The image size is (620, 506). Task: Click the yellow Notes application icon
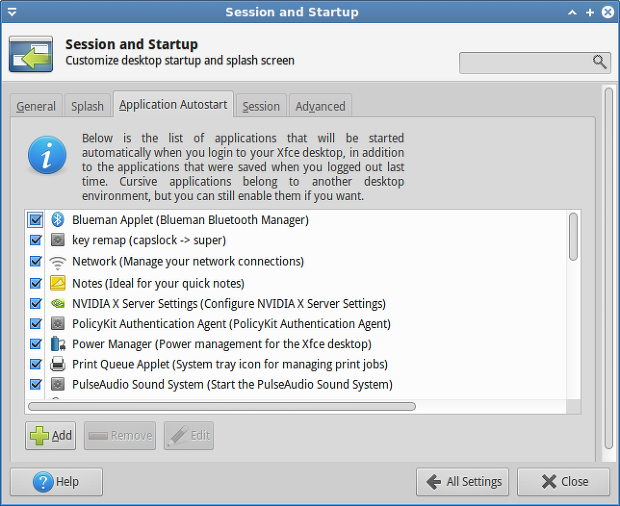pos(58,283)
